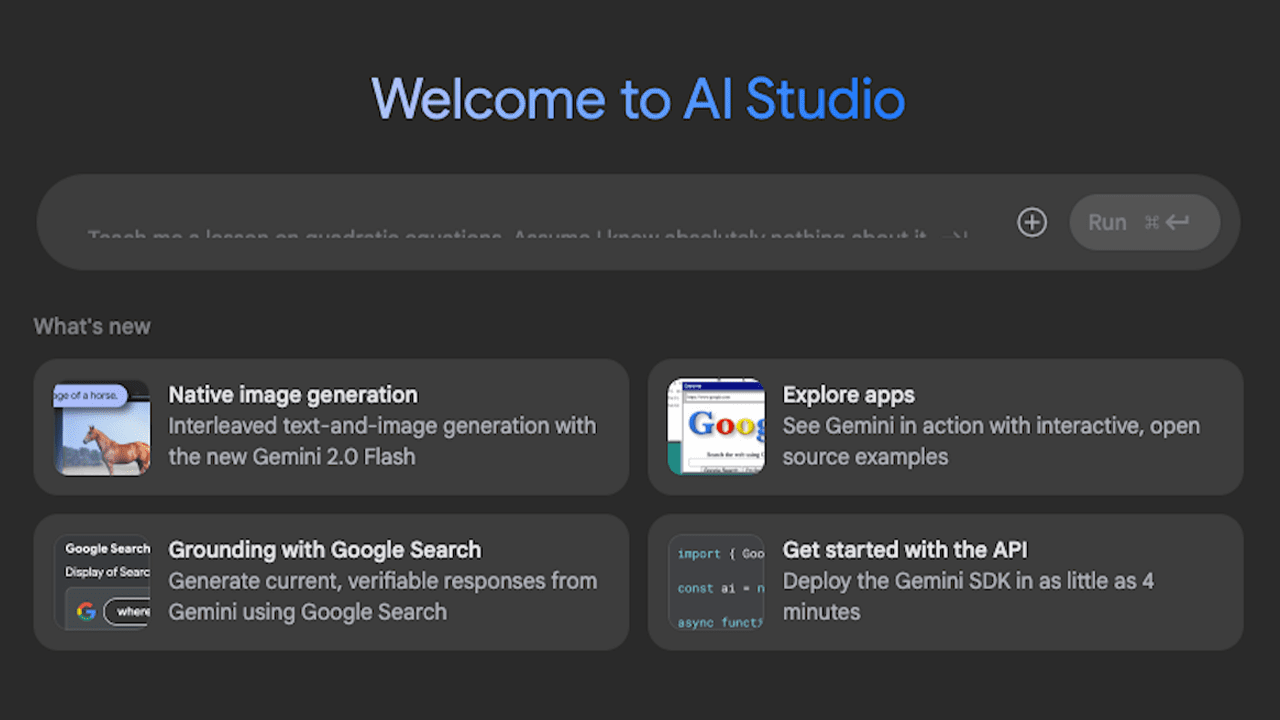Screen dimensions: 1280x720
Task: Click the horse image thumbnail
Action: pos(102,427)
